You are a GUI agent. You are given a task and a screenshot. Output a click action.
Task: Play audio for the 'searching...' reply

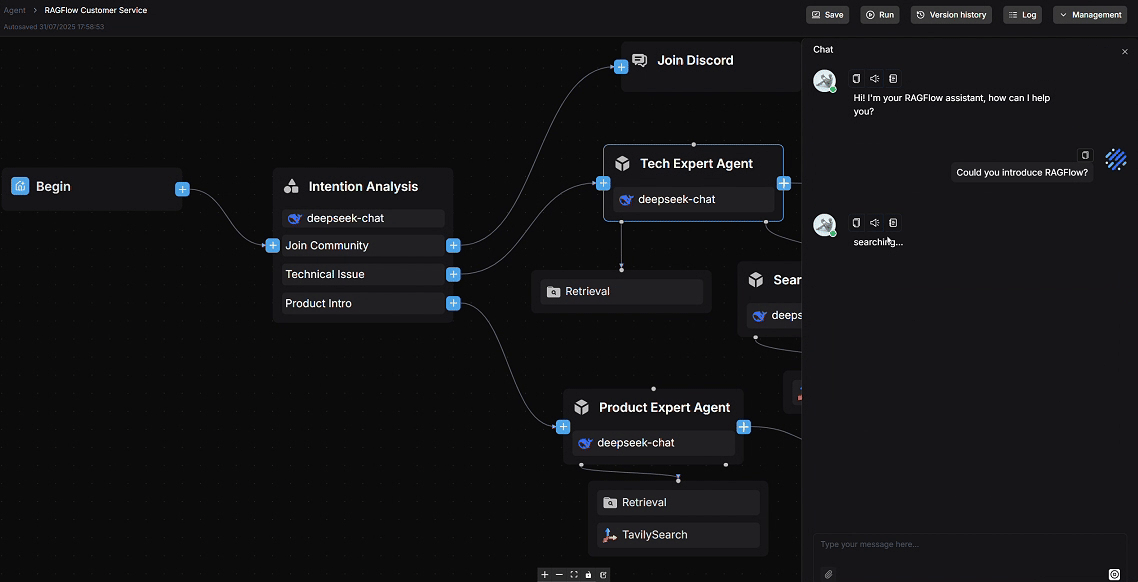click(875, 223)
